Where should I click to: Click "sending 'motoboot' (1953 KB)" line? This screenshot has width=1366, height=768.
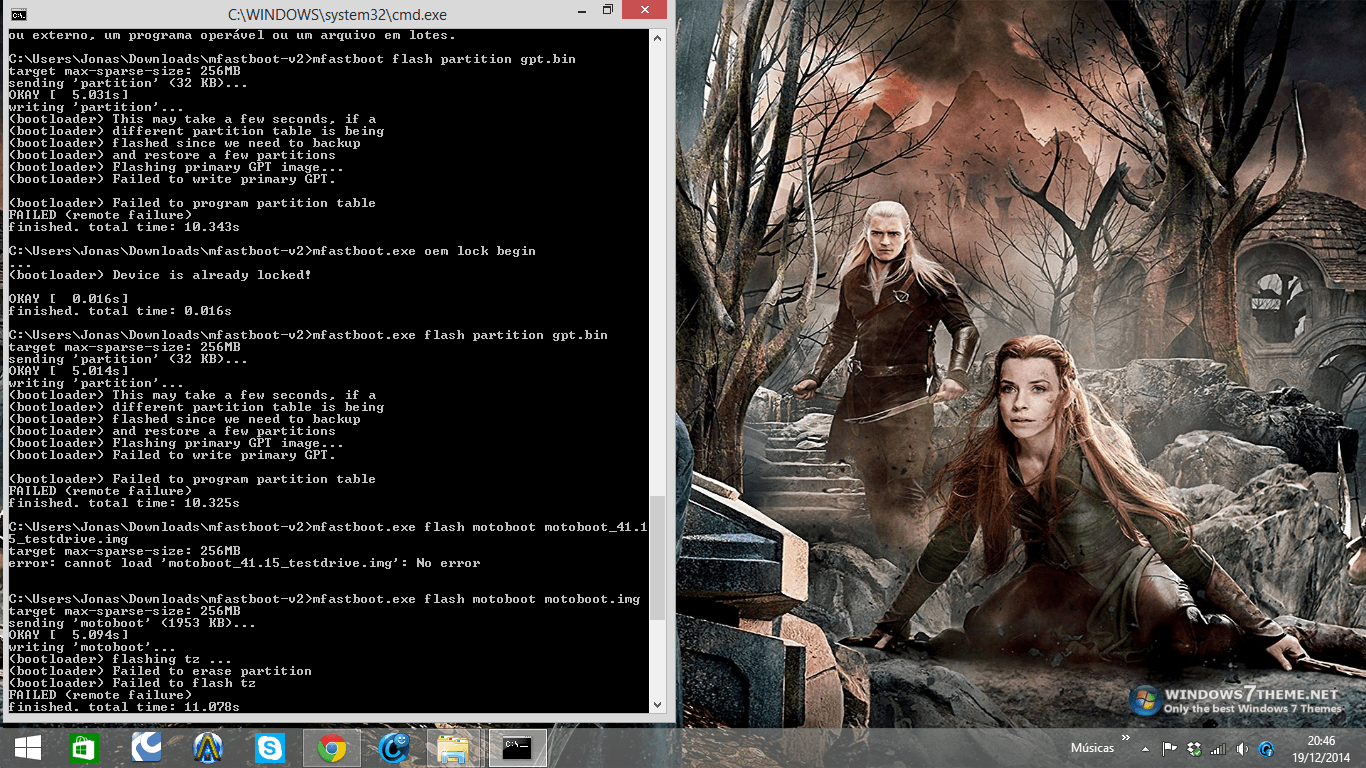coord(132,623)
